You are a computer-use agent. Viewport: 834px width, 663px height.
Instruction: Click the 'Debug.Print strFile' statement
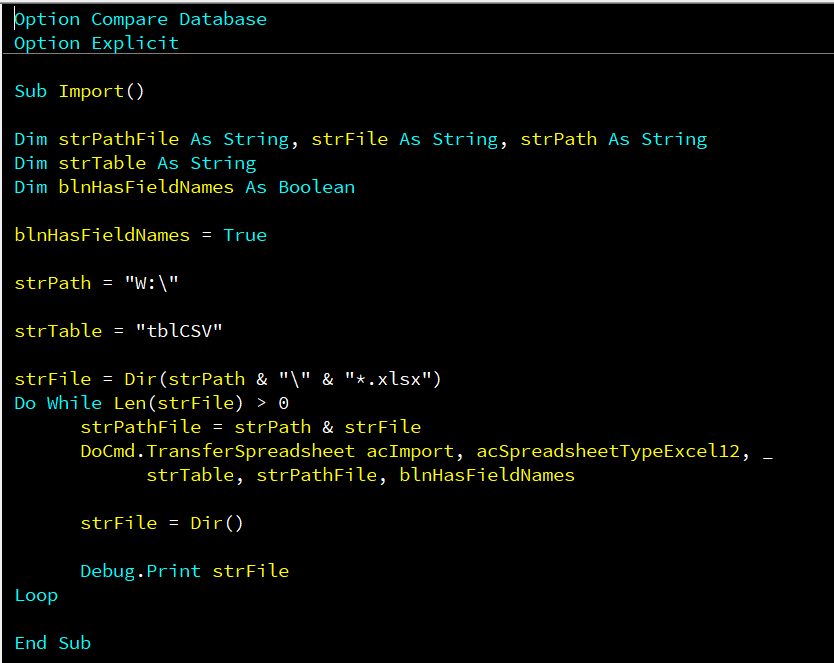point(184,571)
